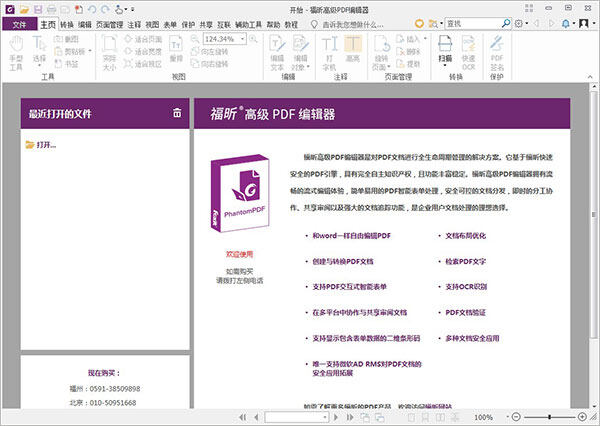The width and height of the screenshot is (600, 426).
Task: Select the Hand tool (手型工具)
Action: (16, 53)
